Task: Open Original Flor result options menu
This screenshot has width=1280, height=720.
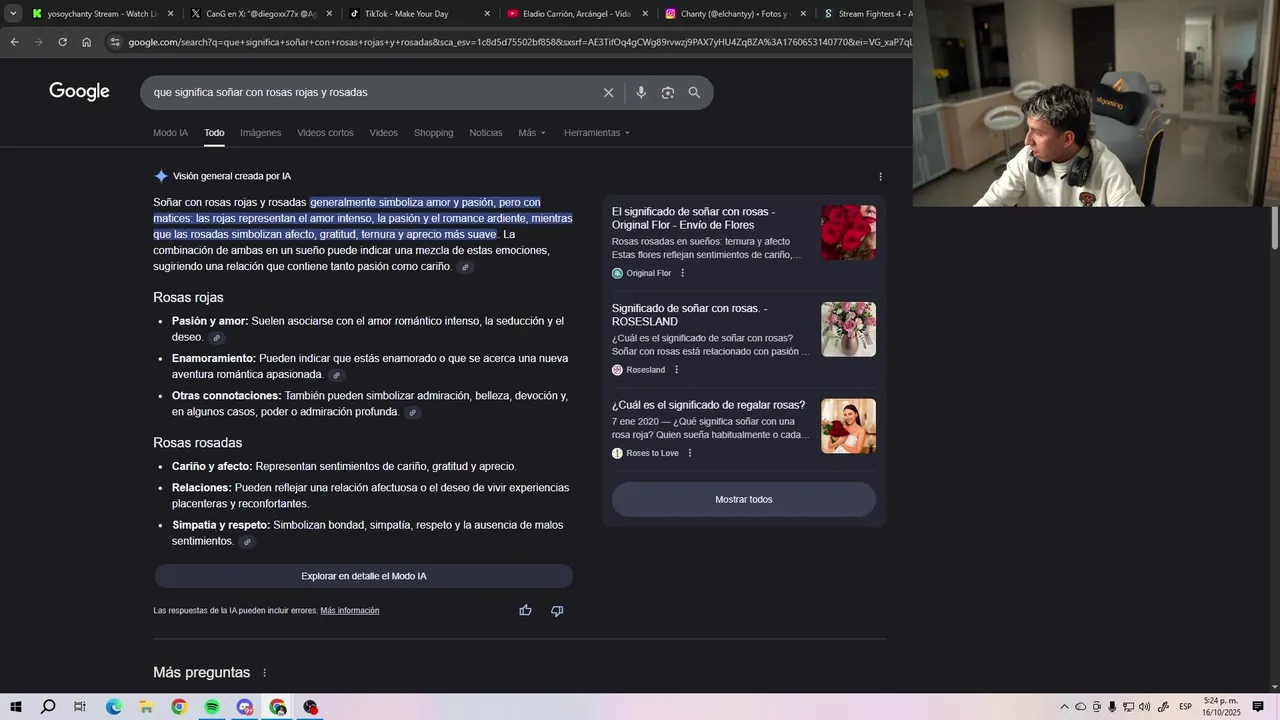Action: 683,273
